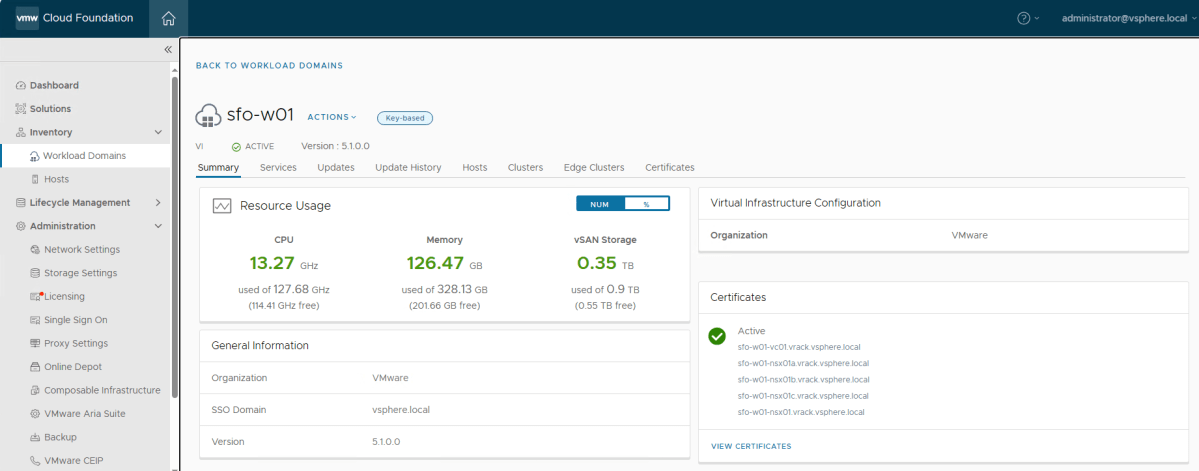The image size is (1199, 471).
Task: Open the administrator@vsphere.local user menu
Action: [1129, 18]
